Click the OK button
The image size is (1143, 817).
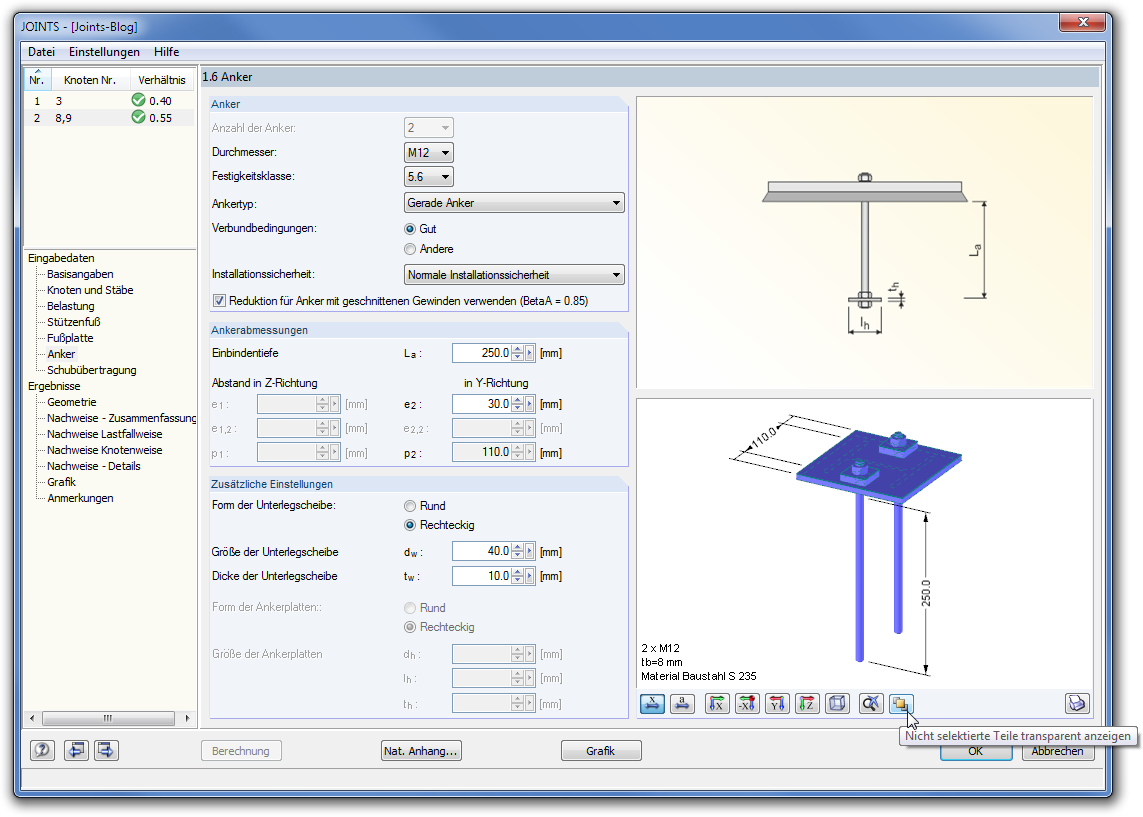pos(976,751)
